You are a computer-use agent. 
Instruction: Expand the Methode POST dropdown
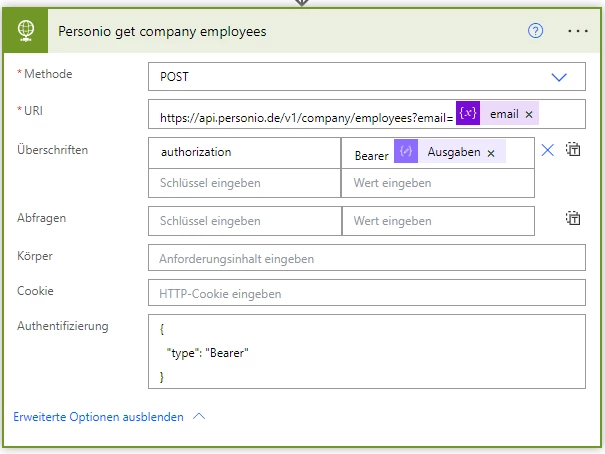click(559, 77)
